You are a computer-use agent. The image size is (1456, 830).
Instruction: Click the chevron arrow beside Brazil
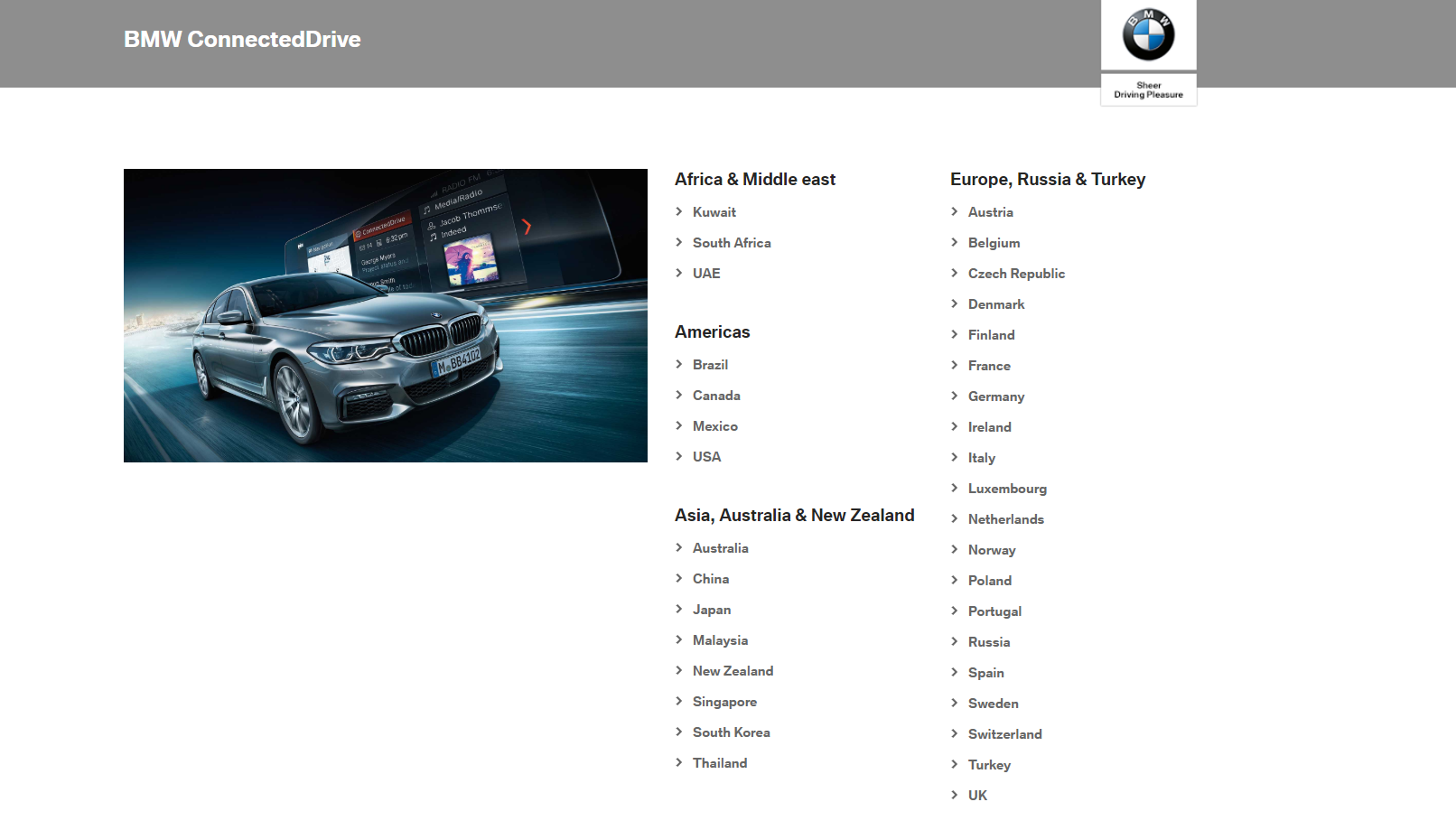point(679,364)
